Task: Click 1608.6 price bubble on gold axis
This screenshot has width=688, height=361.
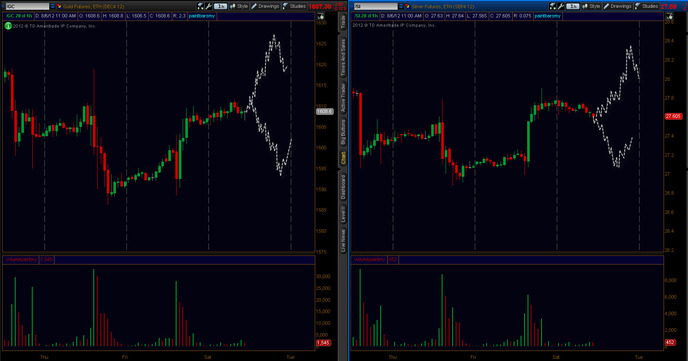Action: pyautogui.click(x=325, y=111)
